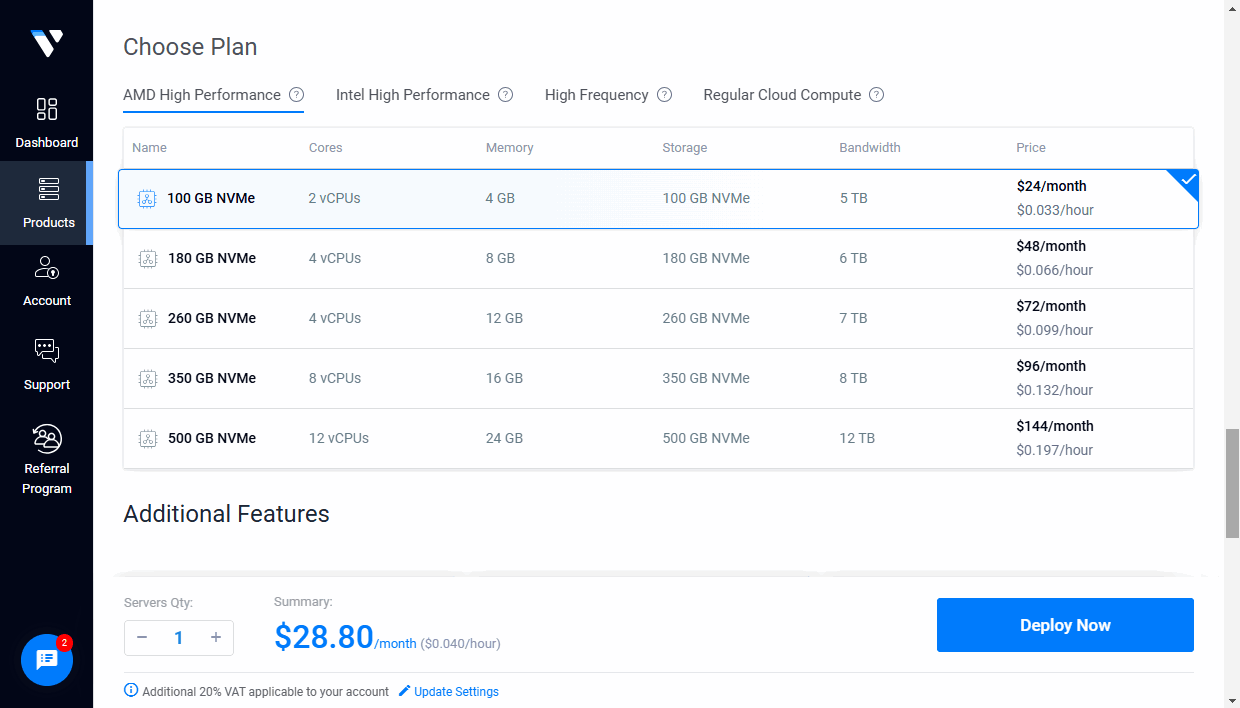Click the info icon next to VAT note

pyautogui.click(x=131, y=690)
